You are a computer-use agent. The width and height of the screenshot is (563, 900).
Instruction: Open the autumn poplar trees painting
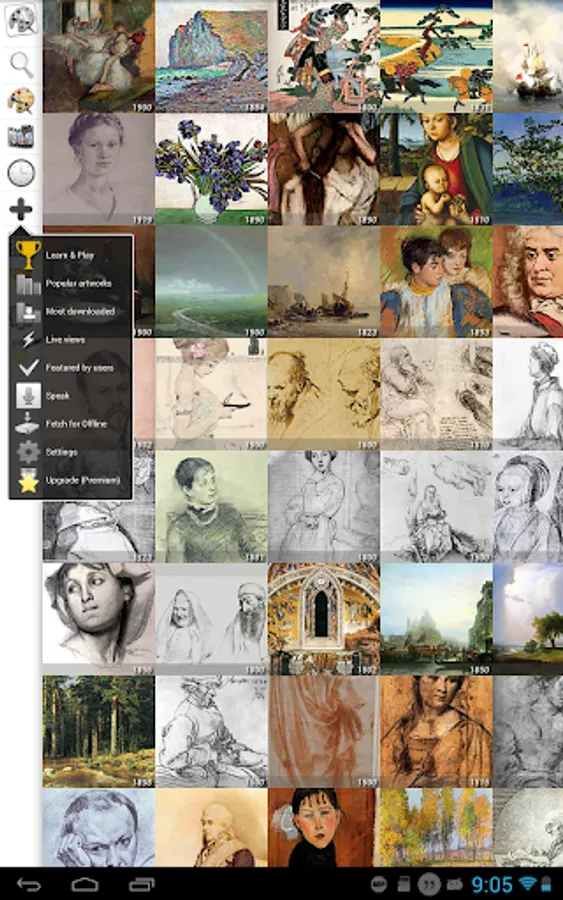pos(436,827)
